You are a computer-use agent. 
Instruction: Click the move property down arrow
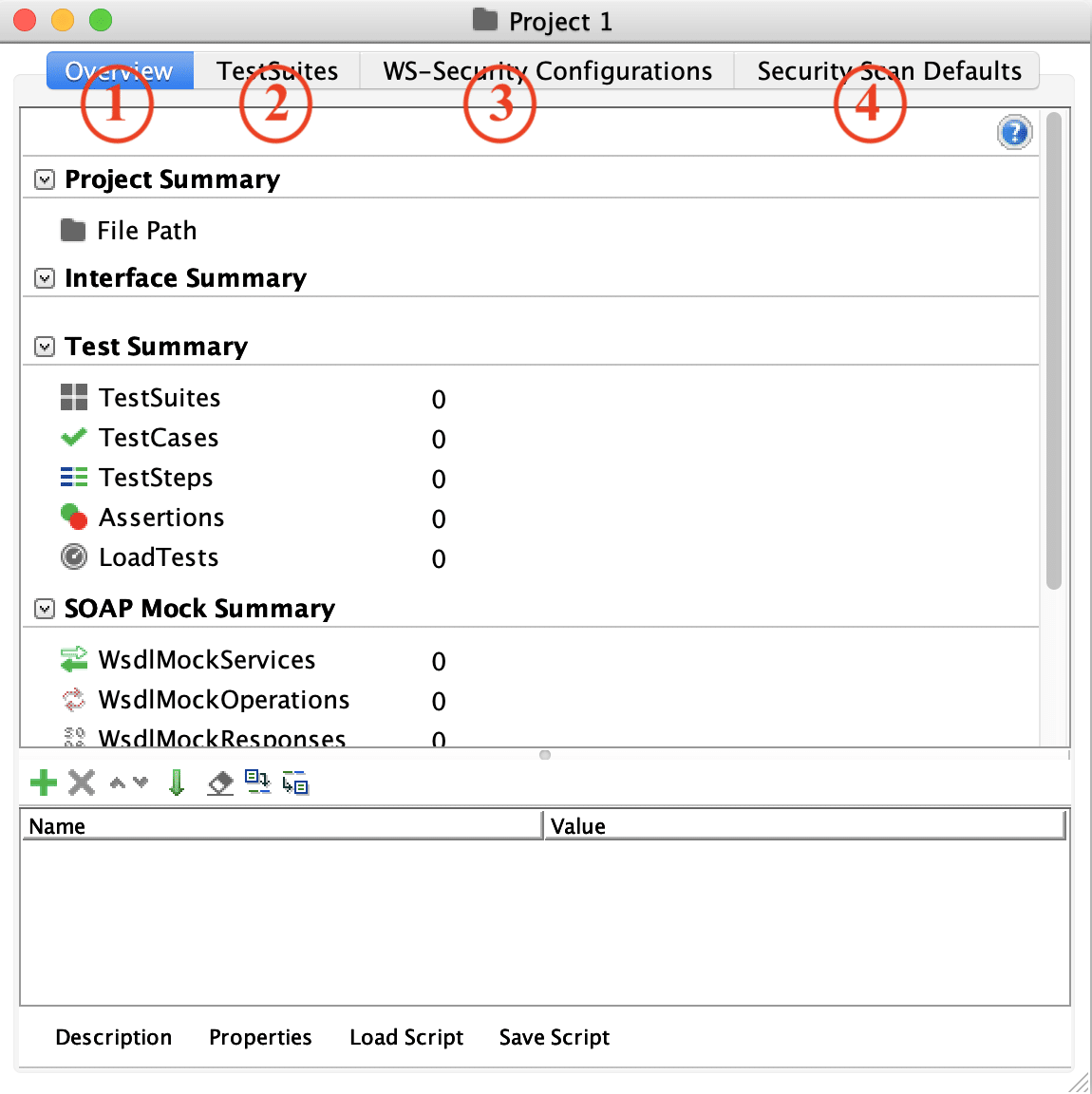click(x=141, y=783)
